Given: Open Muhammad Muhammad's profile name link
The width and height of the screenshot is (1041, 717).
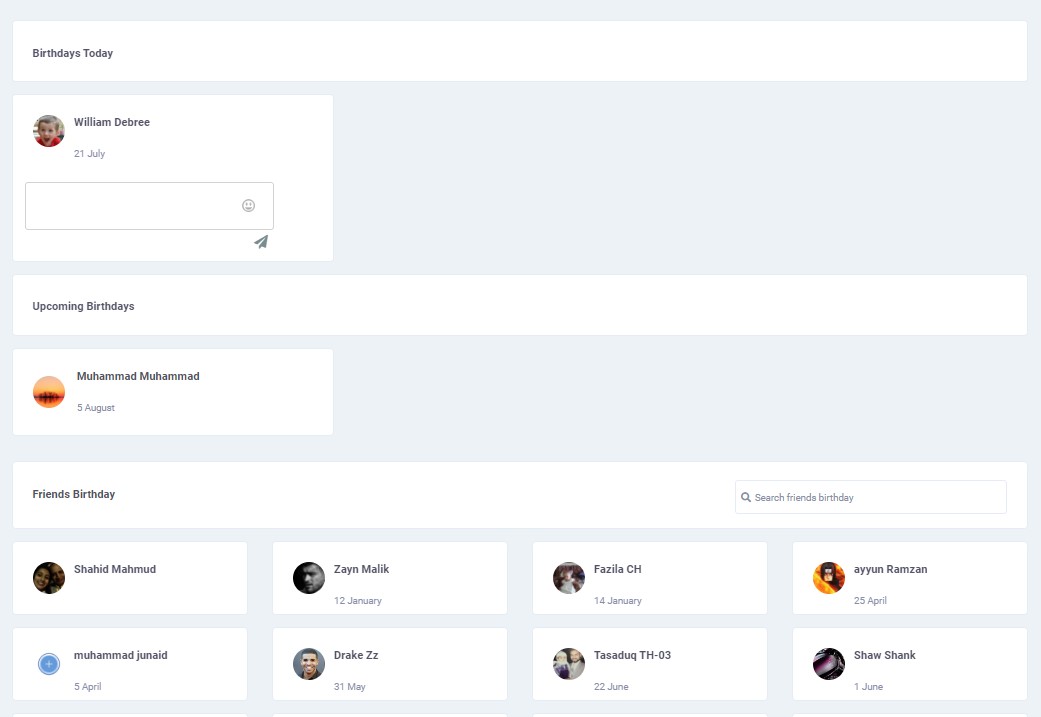Looking at the screenshot, I should (138, 376).
